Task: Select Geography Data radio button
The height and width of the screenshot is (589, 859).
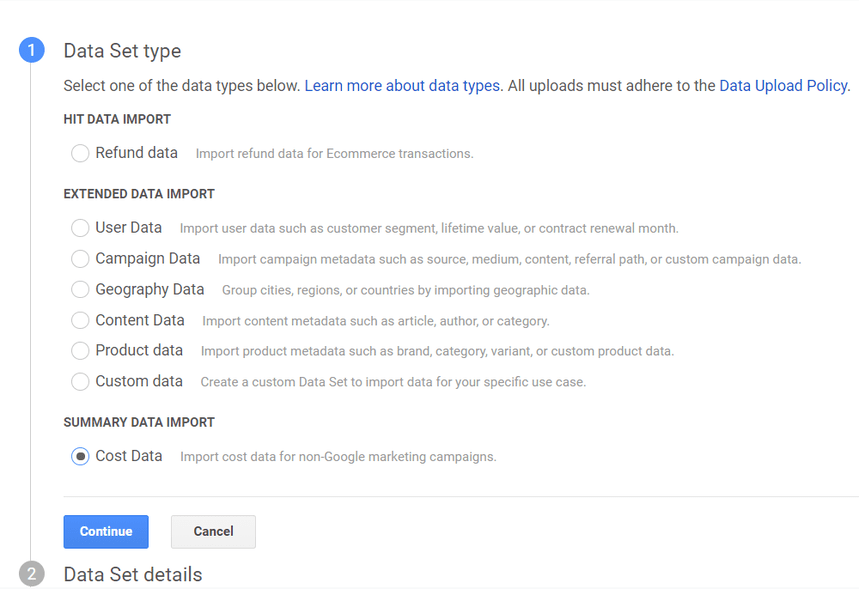Action: point(80,290)
